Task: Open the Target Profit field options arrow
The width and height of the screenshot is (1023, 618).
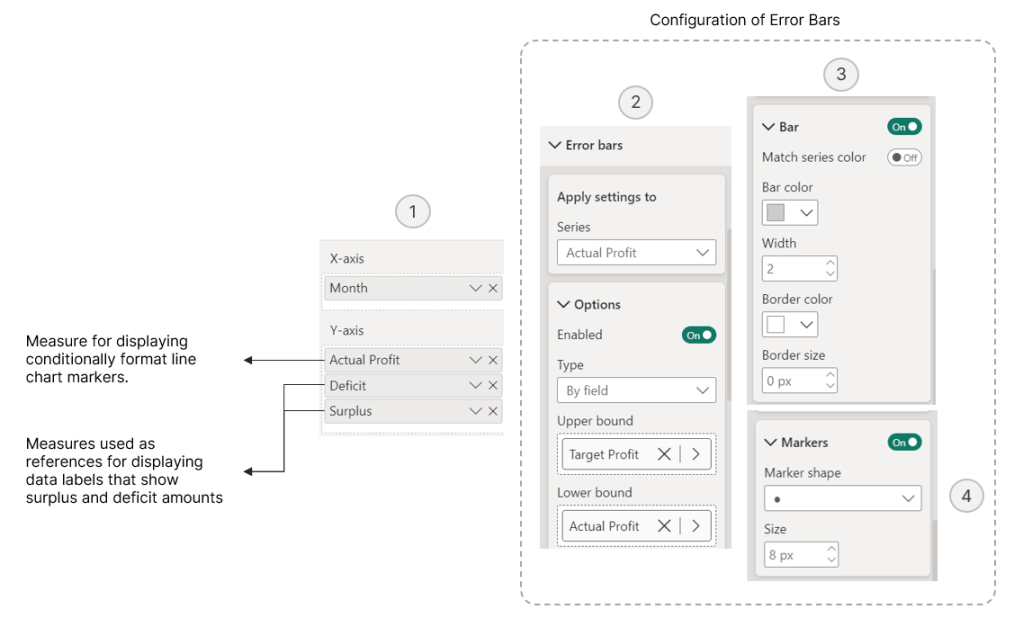Action: [695, 454]
